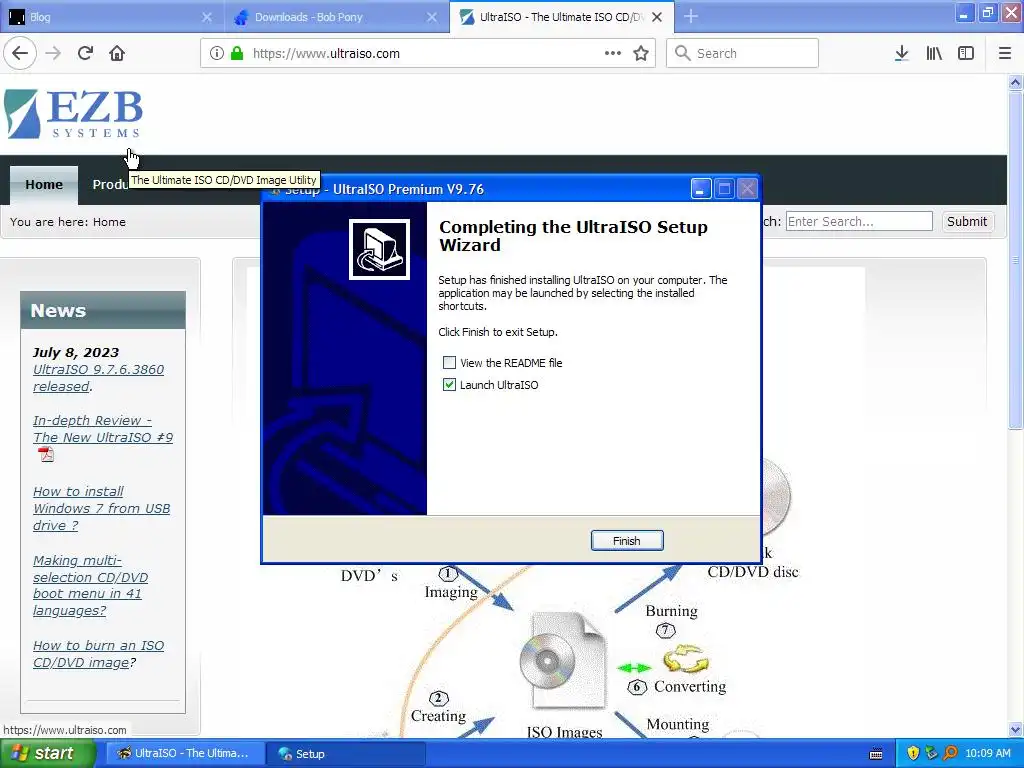
Task: Click the yellow Converting arrows icon
Action: (x=686, y=658)
